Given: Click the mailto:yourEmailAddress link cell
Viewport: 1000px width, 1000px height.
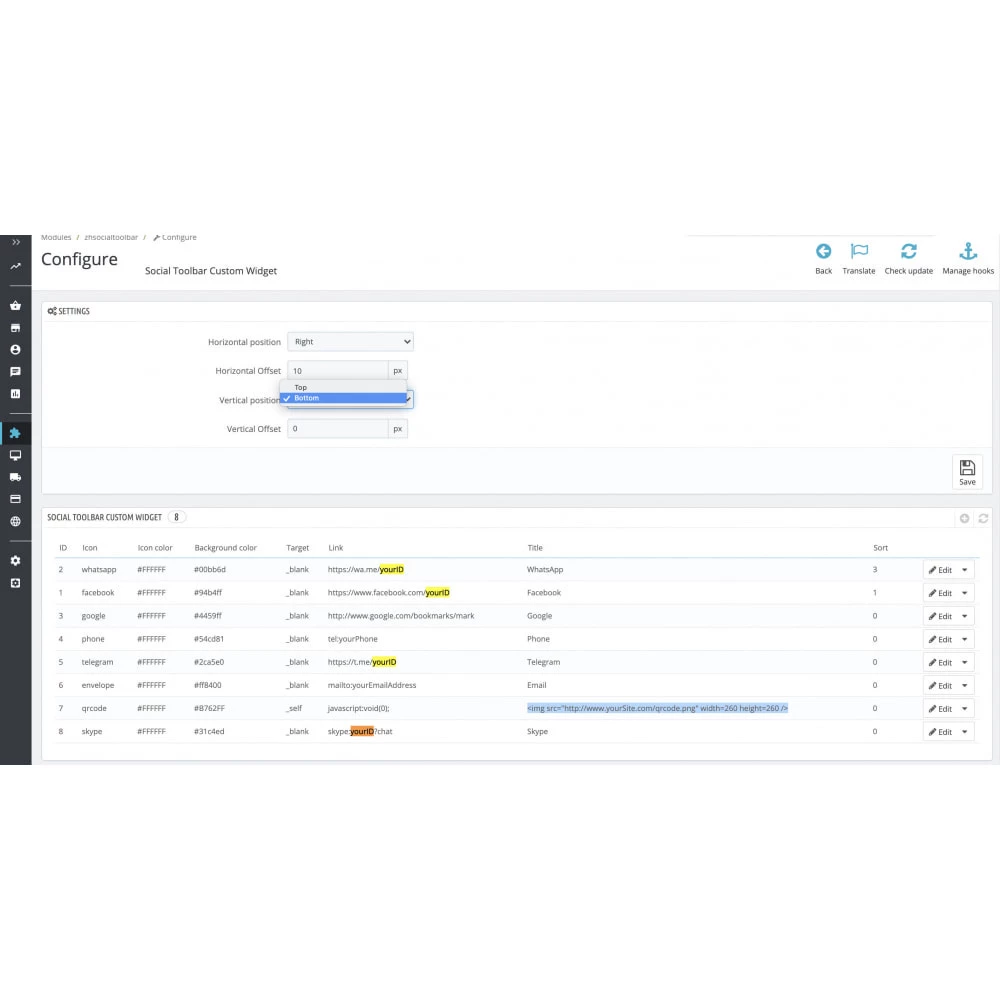Looking at the screenshot, I should (x=372, y=685).
